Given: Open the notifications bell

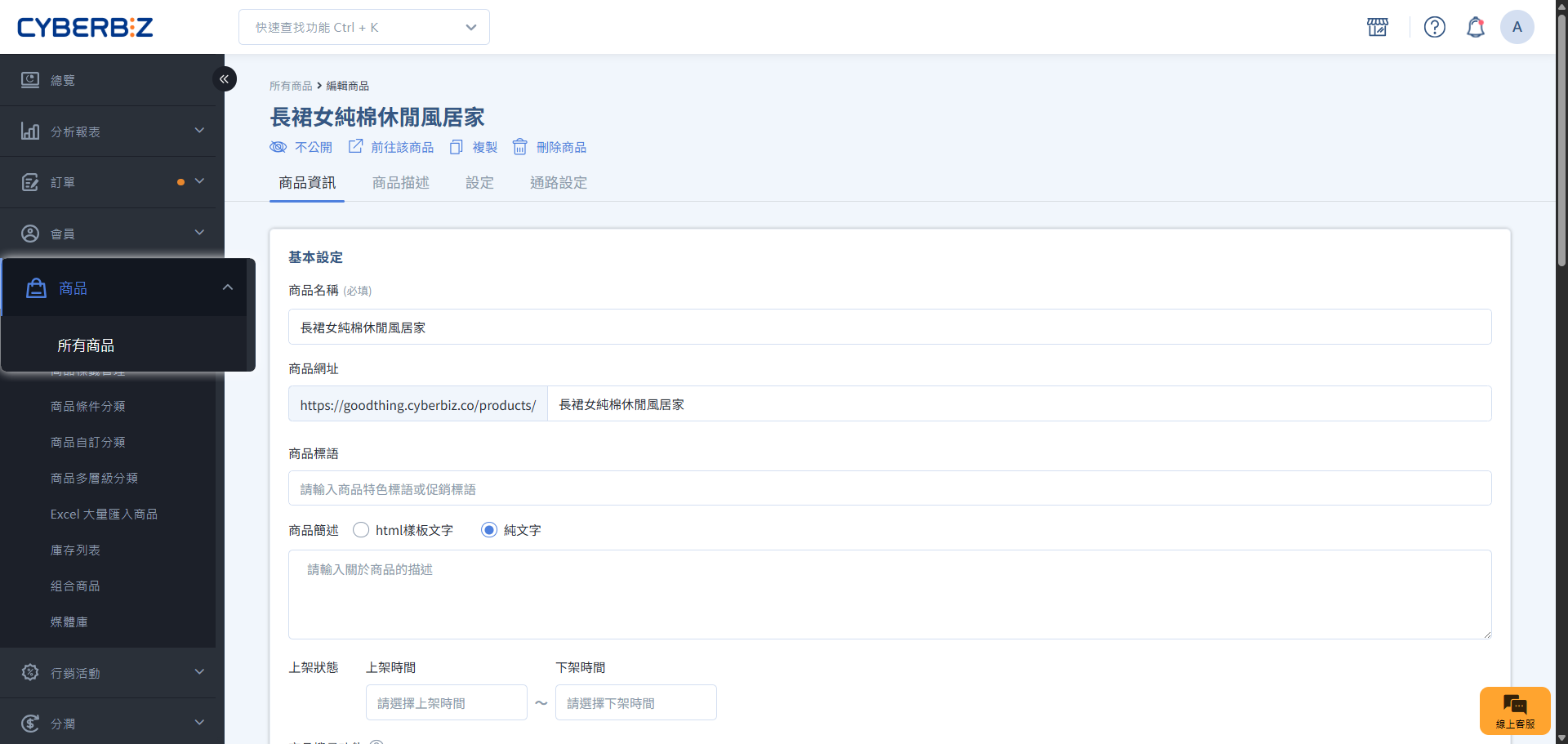Looking at the screenshot, I should click(1475, 27).
